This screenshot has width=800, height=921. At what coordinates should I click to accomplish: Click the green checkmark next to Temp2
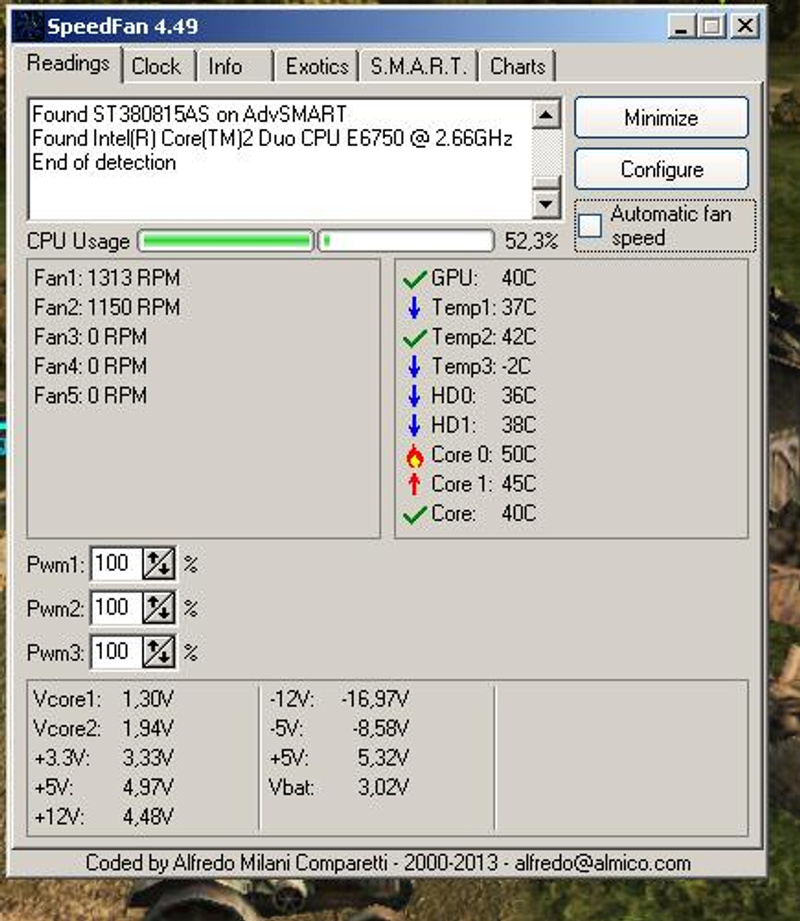[x=414, y=338]
